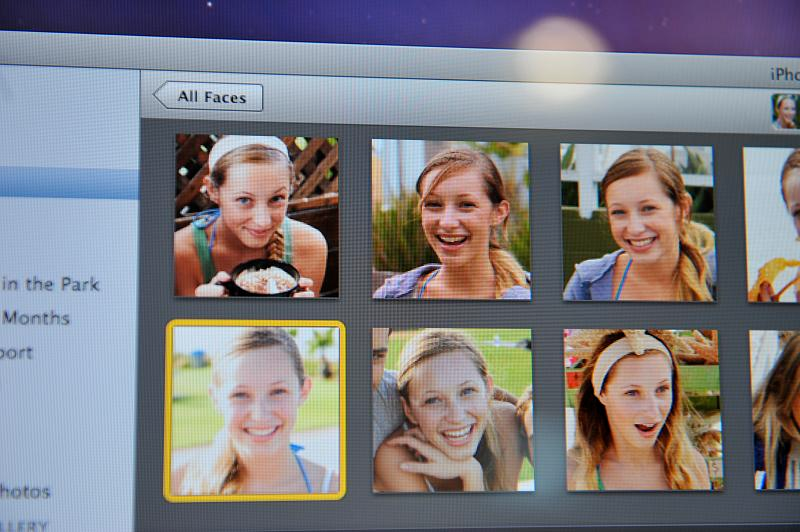800x532 pixels.
Task: Open sidebar item ending 'in the Park'
Action: coord(50,284)
